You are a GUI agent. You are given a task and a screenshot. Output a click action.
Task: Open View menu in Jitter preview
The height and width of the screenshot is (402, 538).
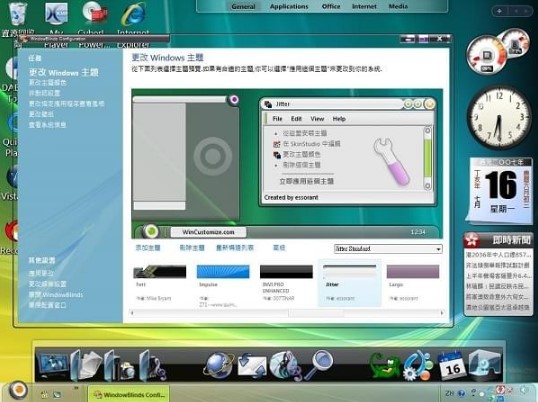click(x=317, y=119)
